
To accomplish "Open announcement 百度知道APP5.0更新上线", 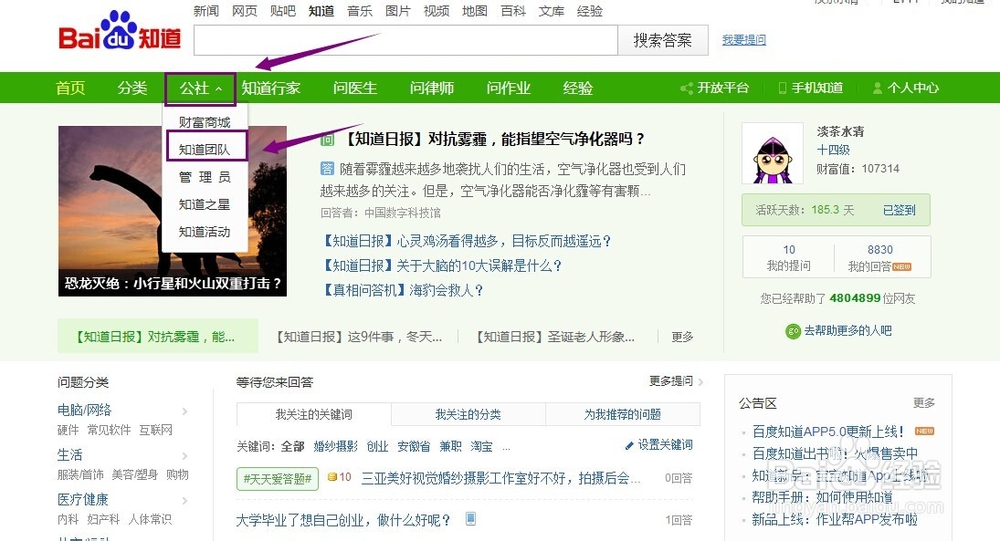I will (x=828, y=432).
